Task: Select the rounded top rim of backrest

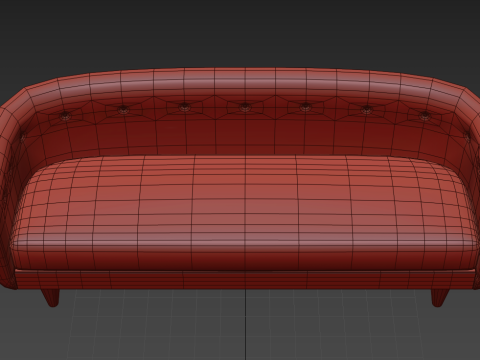Action: pos(245,83)
